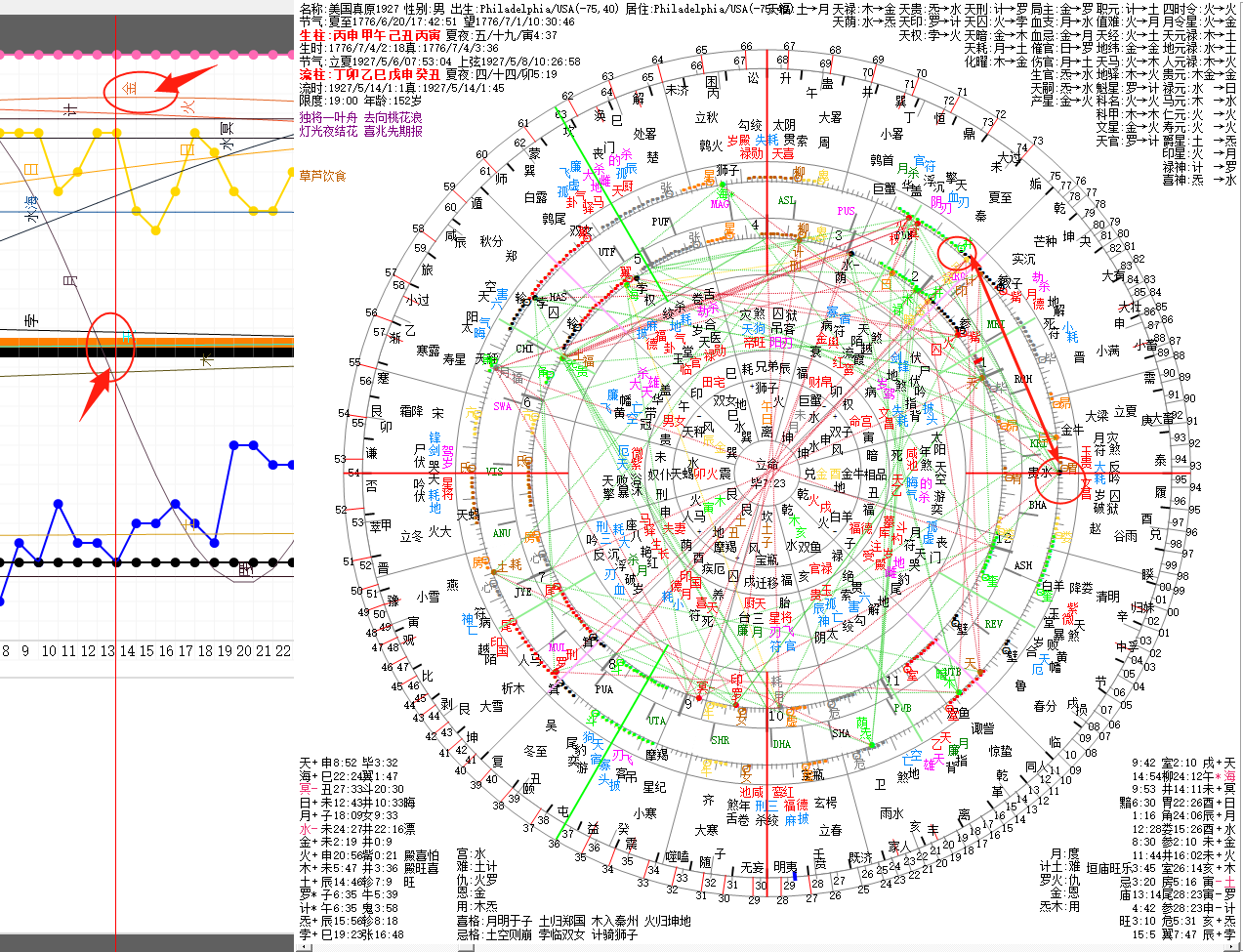This screenshot has width=1243, height=952.
Task: Click the SWA label on the chart ring
Action: coord(502,406)
